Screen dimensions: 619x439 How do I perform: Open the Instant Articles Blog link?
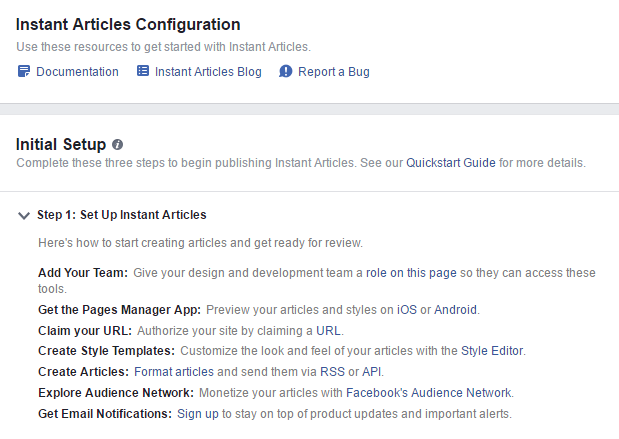click(x=208, y=72)
